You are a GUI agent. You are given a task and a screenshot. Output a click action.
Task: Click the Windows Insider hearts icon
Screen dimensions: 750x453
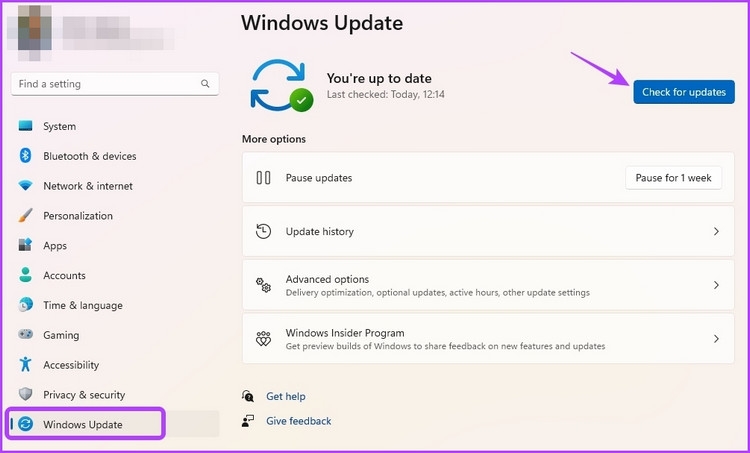pyautogui.click(x=264, y=339)
